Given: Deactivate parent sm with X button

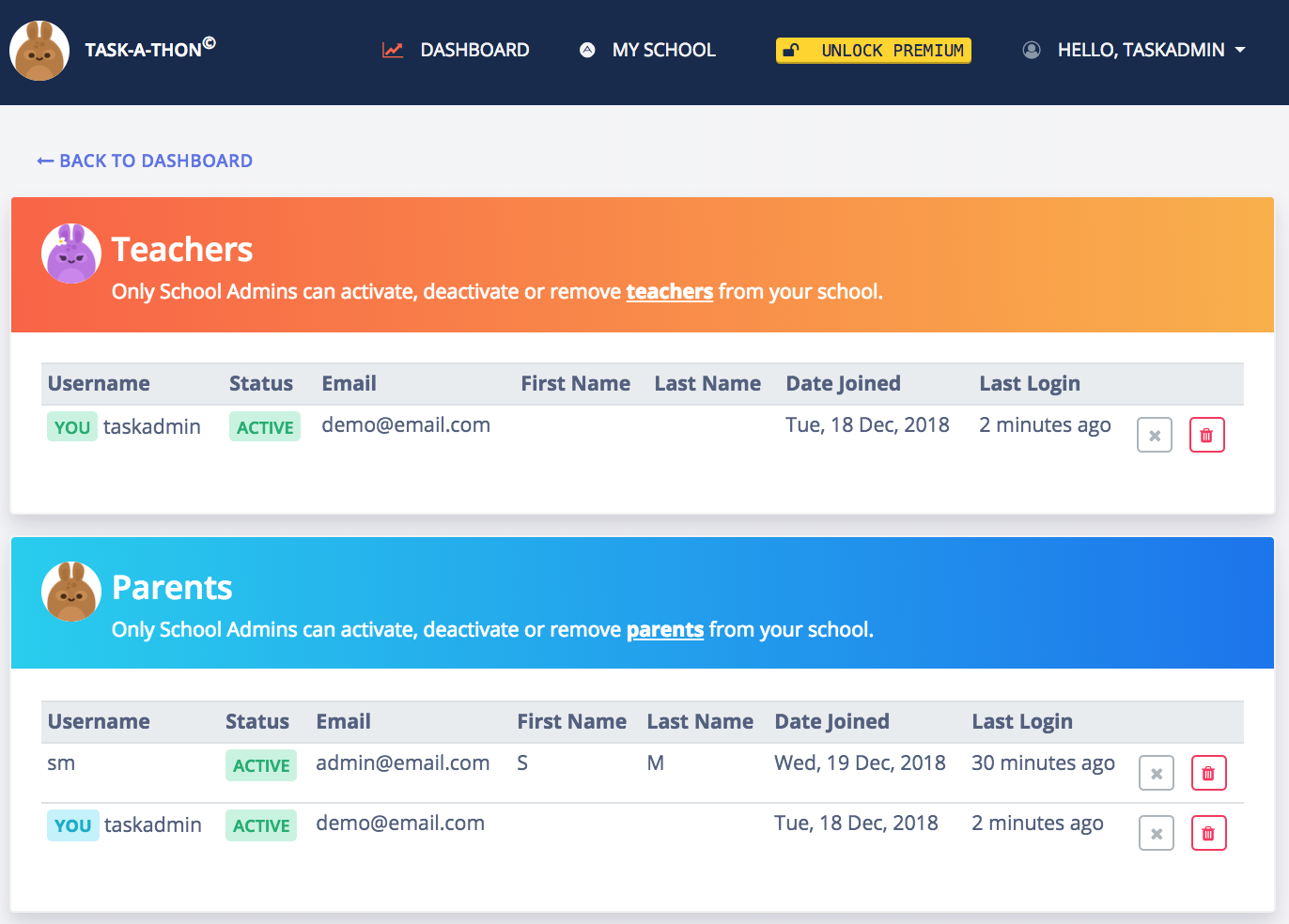Looking at the screenshot, I should pyautogui.click(x=1157, y=773).
